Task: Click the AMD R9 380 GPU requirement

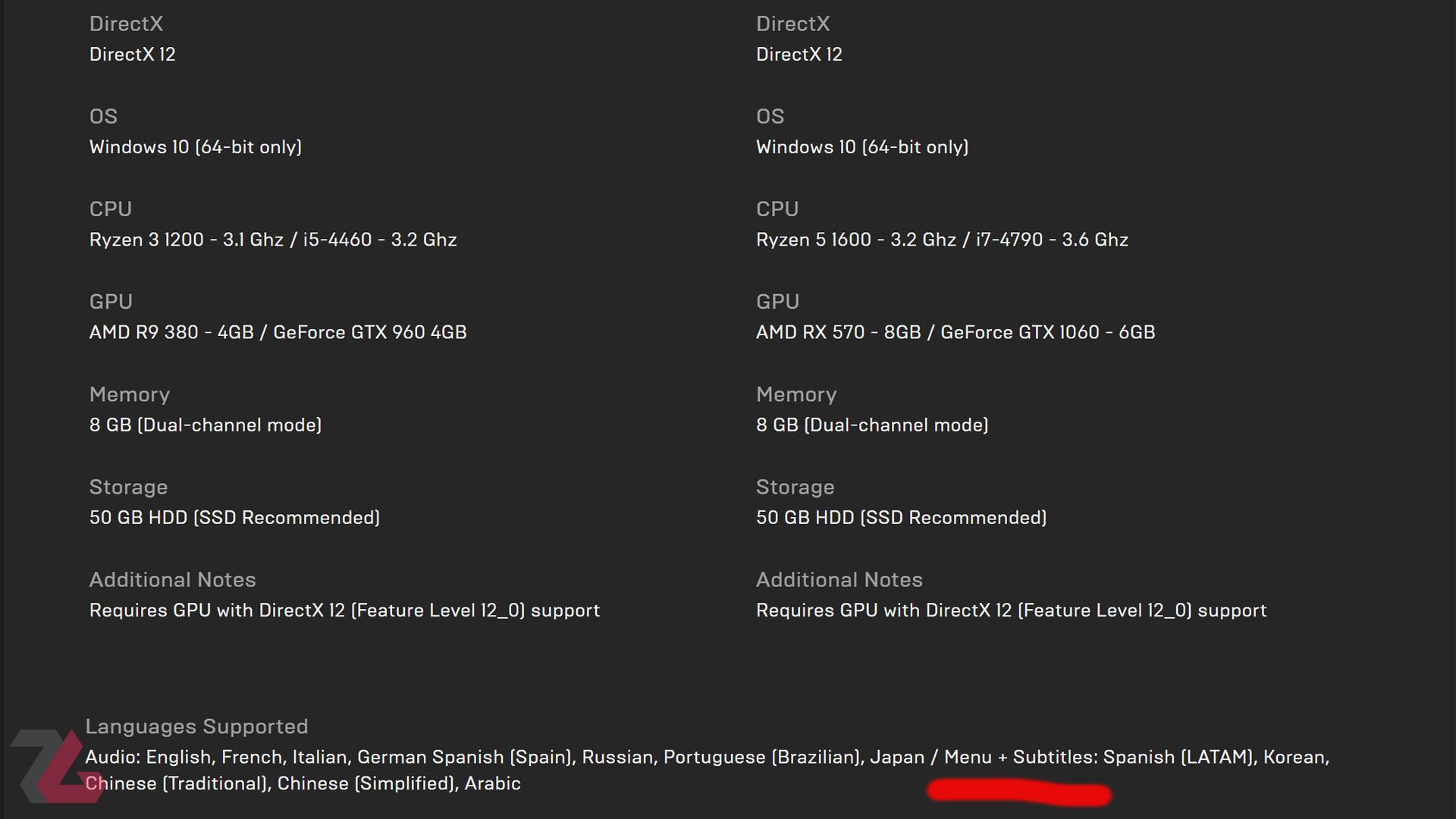Action: click(278, 332)
